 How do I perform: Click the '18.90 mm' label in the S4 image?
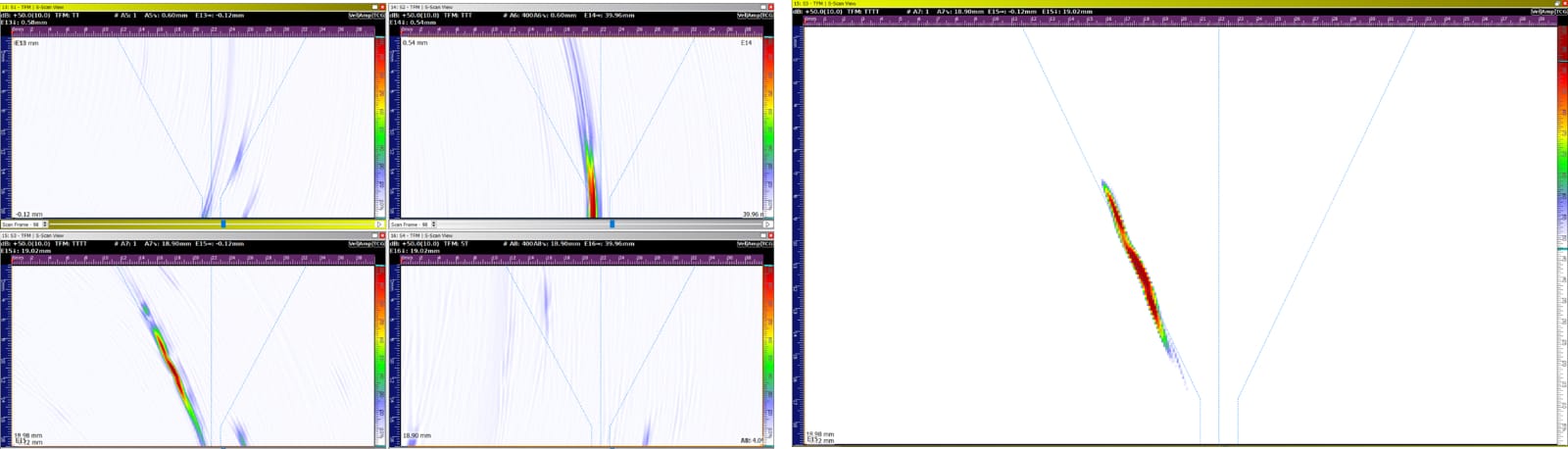(417, 435)
